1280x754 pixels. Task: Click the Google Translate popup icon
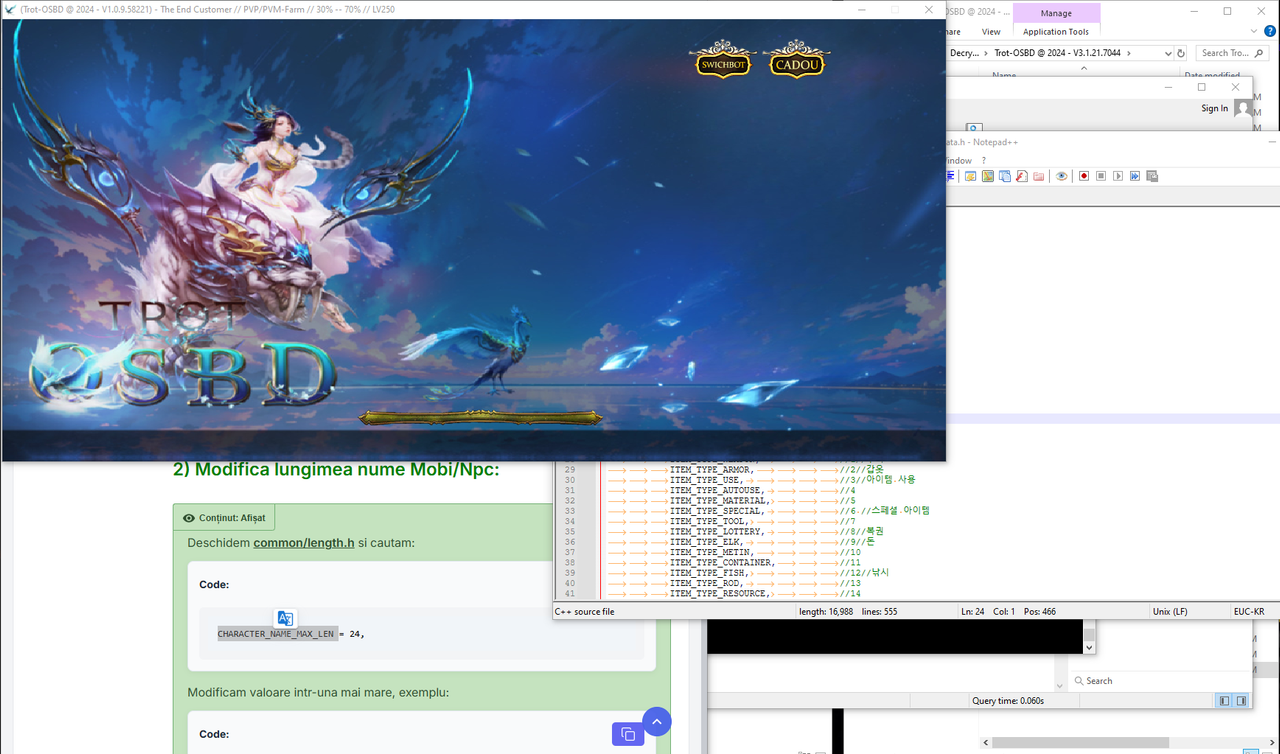285,619
